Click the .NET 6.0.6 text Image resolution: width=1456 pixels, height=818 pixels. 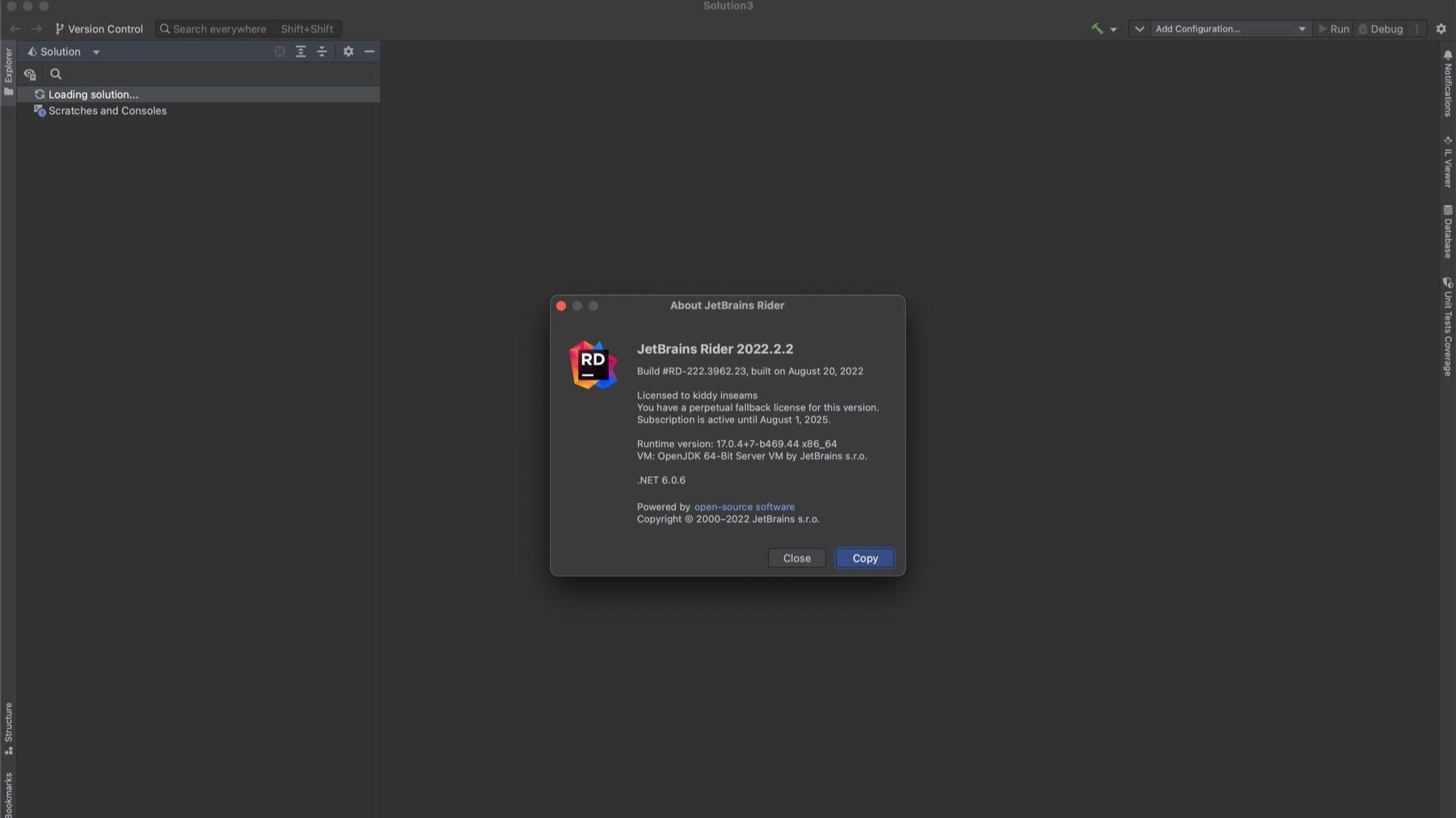pyautogui.click(x=660, y=480)
